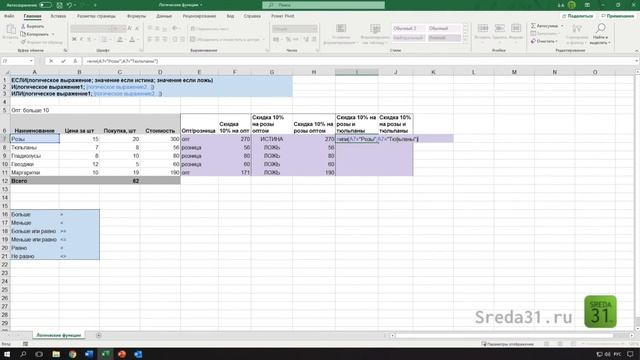Image resolution: width=640 pixels, height=360 pixels.
Task: Click the Underline formatting icon
Action: click(88, 40)
